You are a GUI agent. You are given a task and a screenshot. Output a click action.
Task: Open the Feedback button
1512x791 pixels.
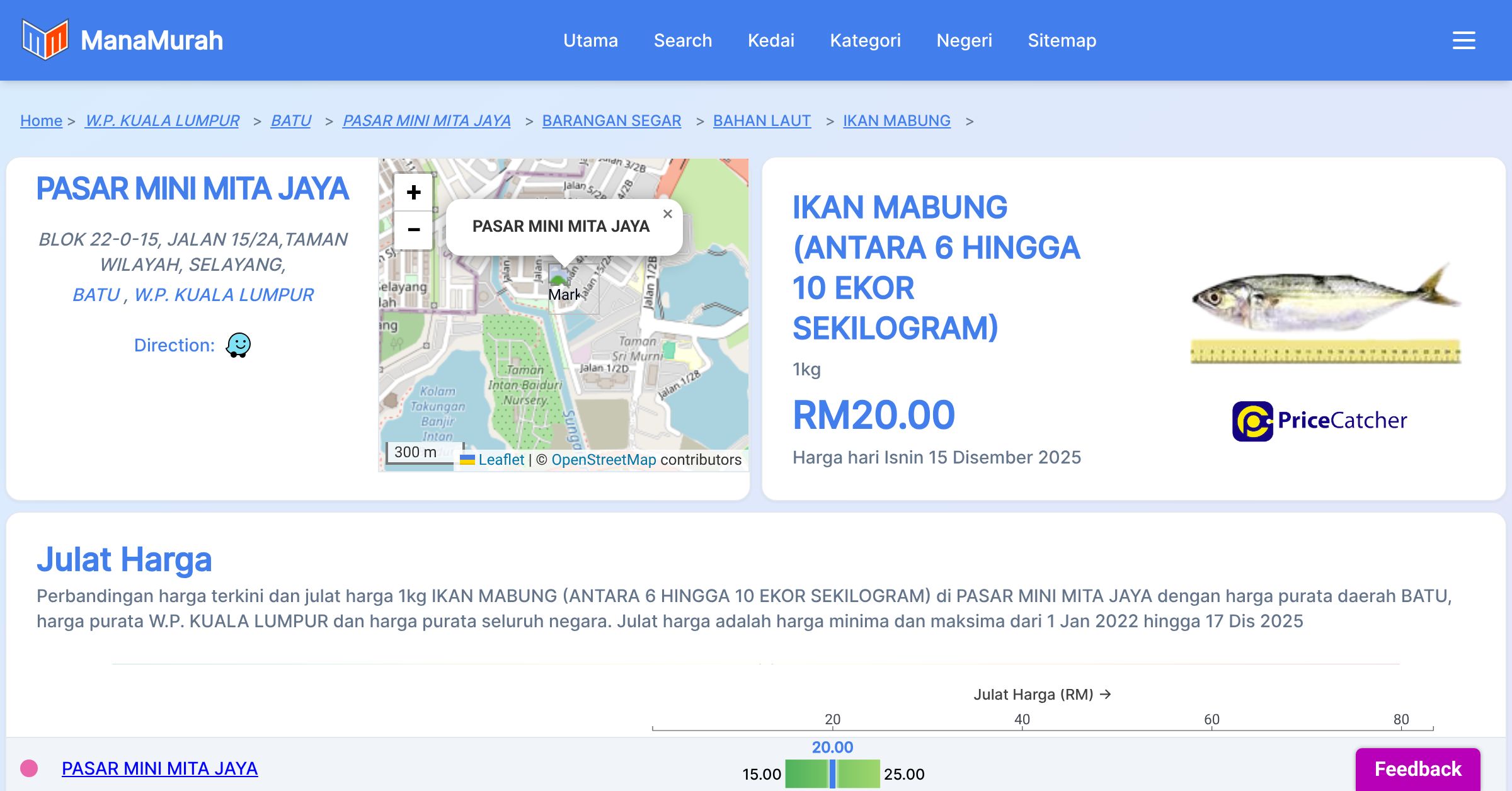click(1417, 768)
